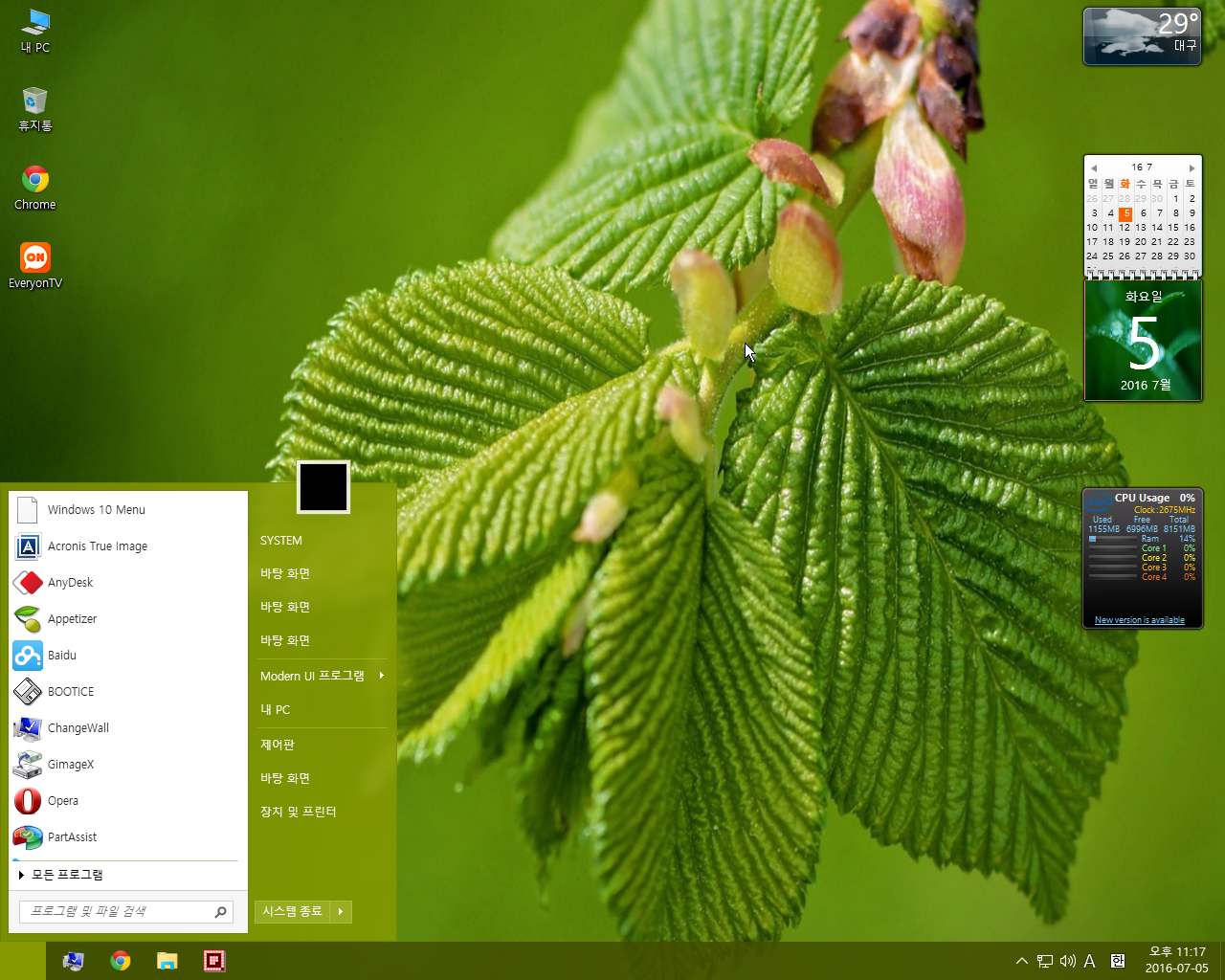Open the arrow next to 시스템 종료
This screenshot has width=1225, height=980.
(341, 912)
